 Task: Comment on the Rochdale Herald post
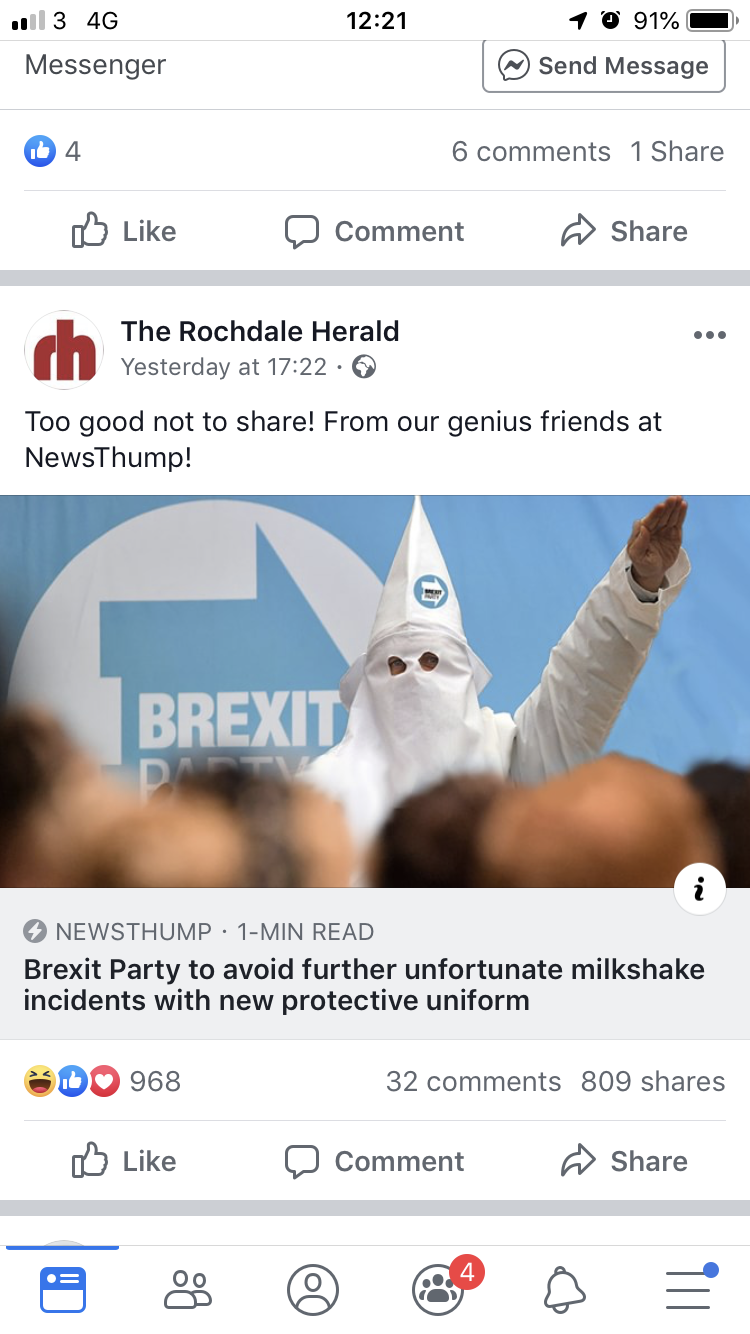[x=375, y=1161]
